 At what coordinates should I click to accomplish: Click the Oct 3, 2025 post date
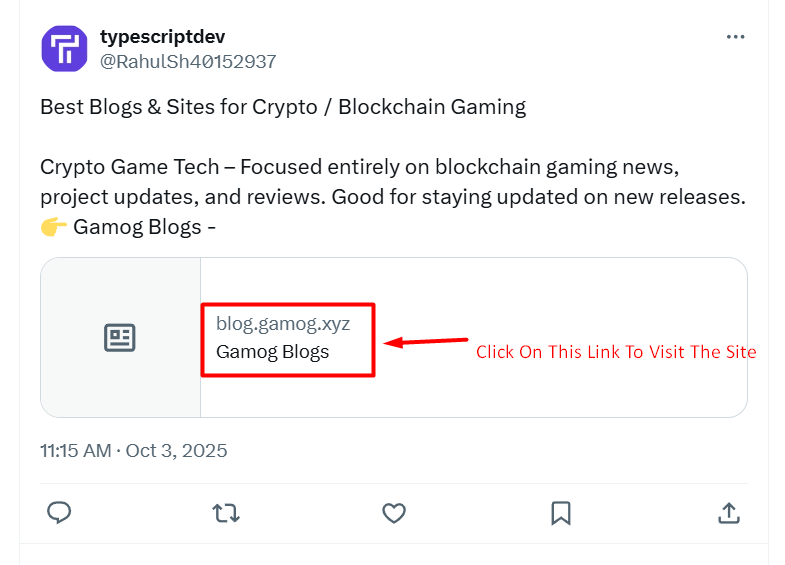176,451
